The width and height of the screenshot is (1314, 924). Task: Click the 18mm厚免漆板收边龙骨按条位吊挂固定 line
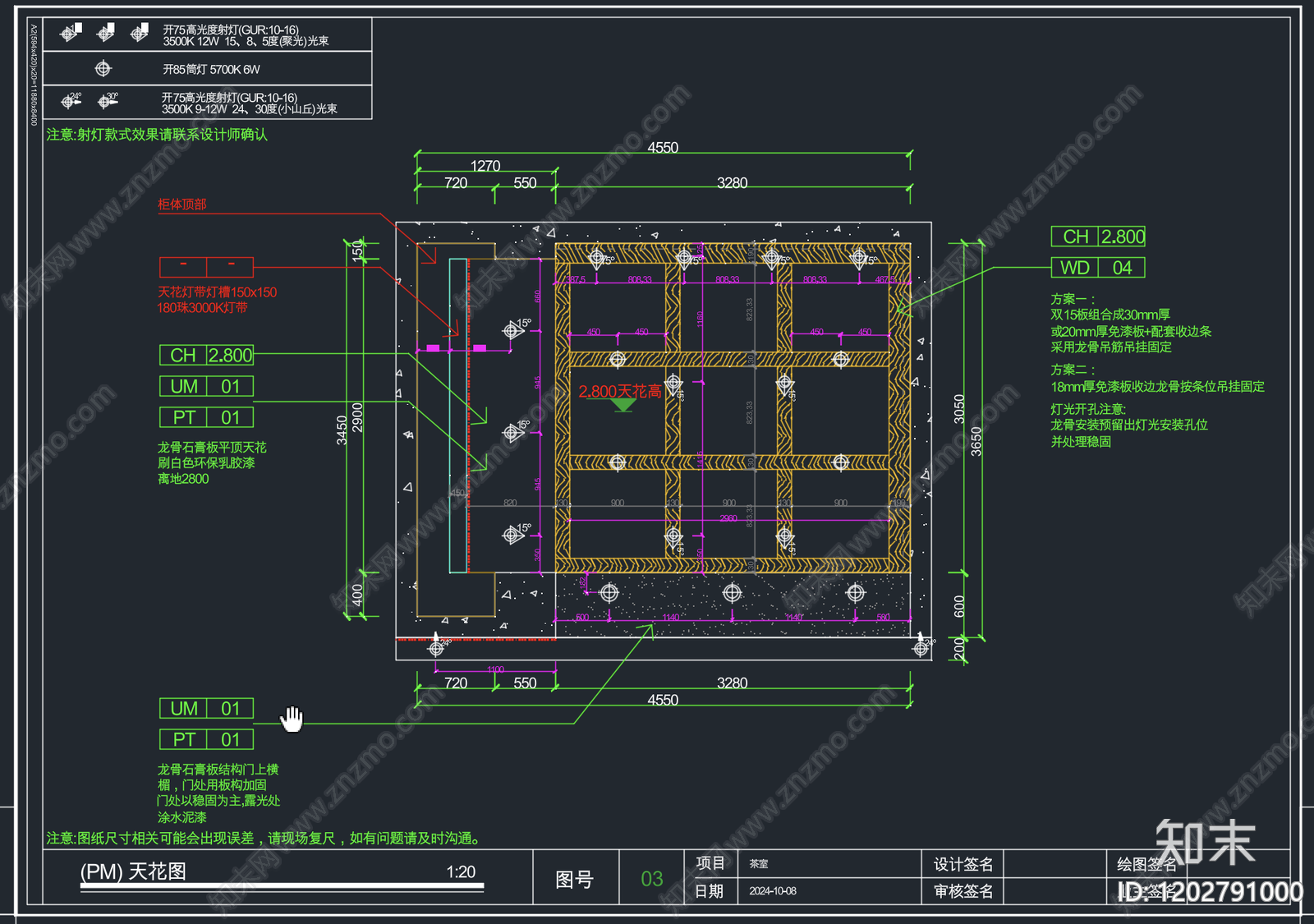click(x=1157, y=386)
